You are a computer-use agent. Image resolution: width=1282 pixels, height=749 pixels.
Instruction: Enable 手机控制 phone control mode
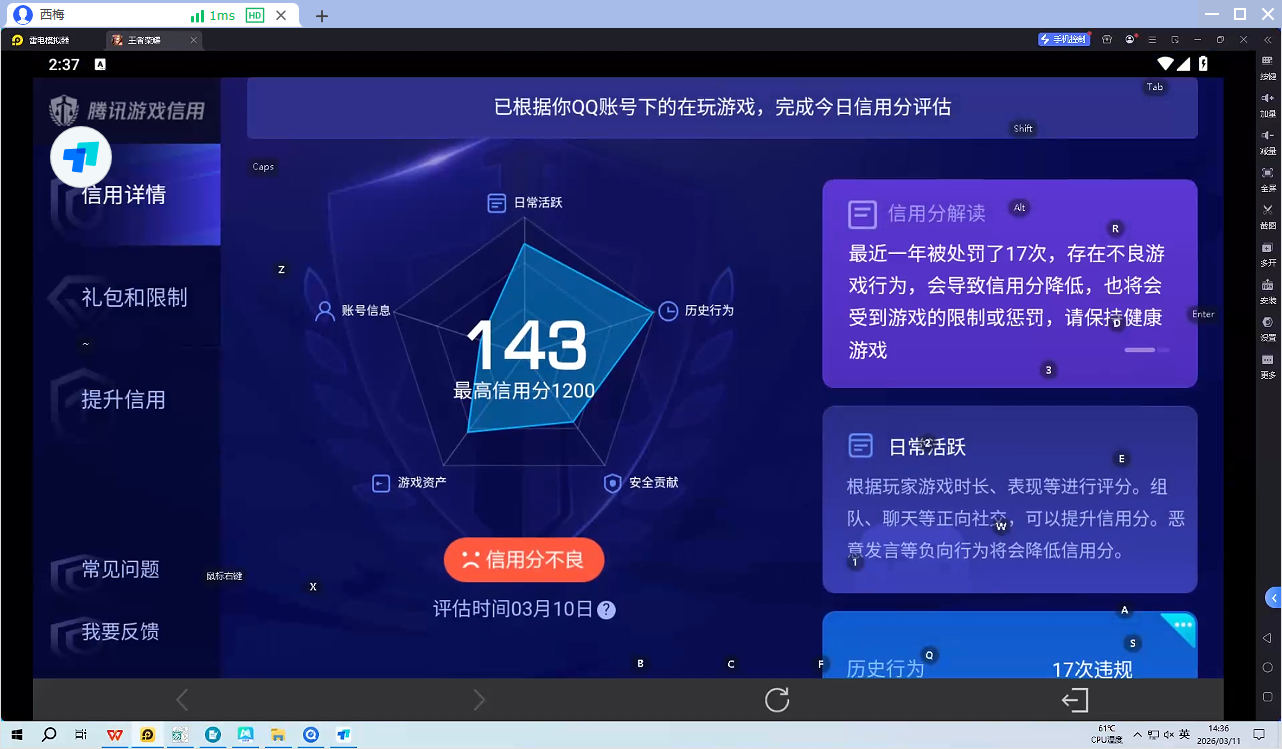point(1063,38)
